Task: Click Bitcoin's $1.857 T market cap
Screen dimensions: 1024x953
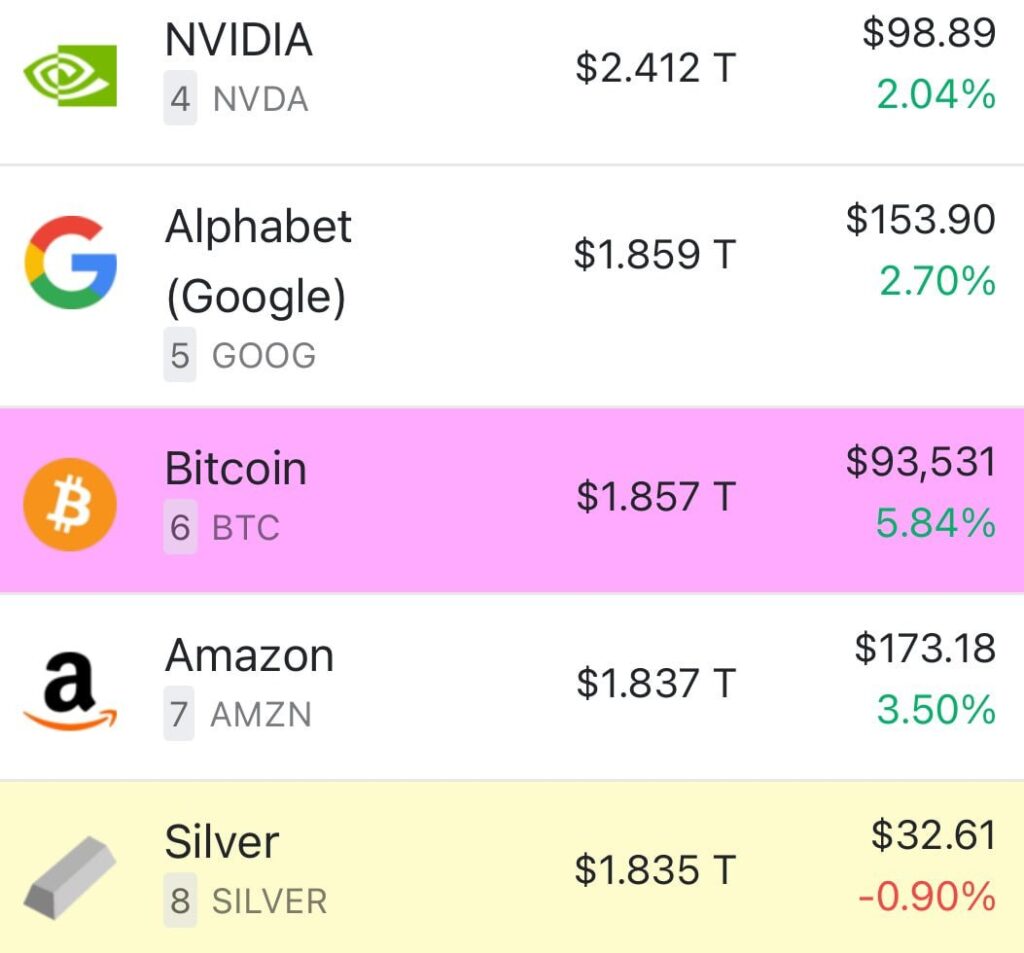Action: pos(656,496)
